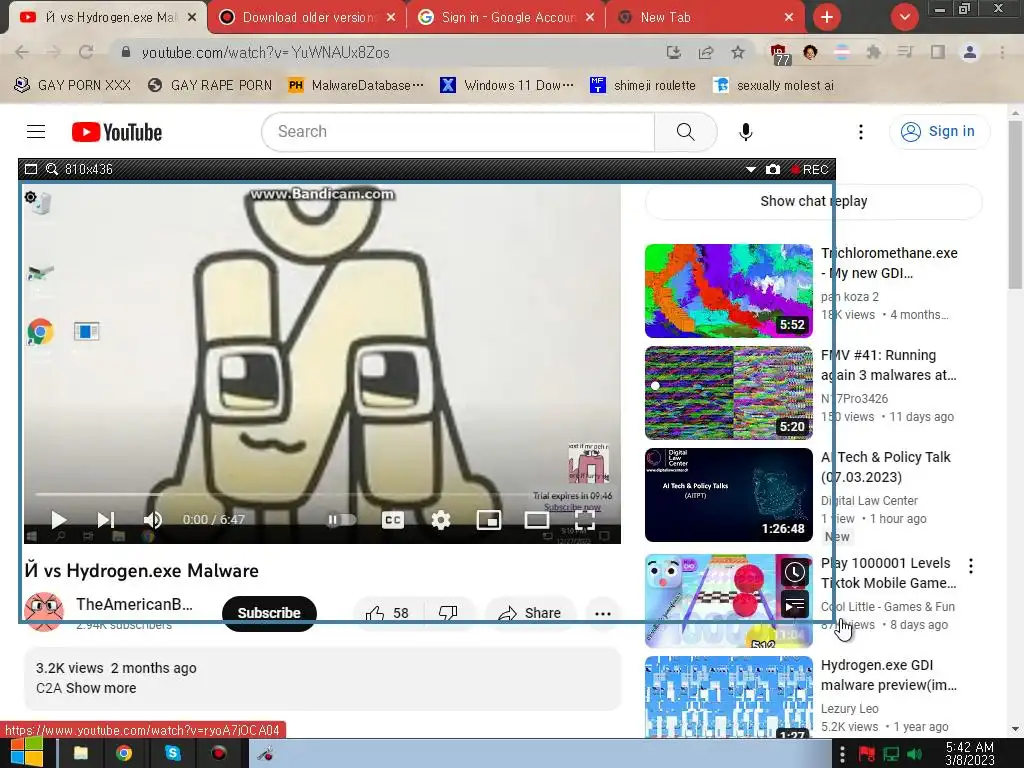Toggle the autoplay switch in the player

(x=342, y=520)
